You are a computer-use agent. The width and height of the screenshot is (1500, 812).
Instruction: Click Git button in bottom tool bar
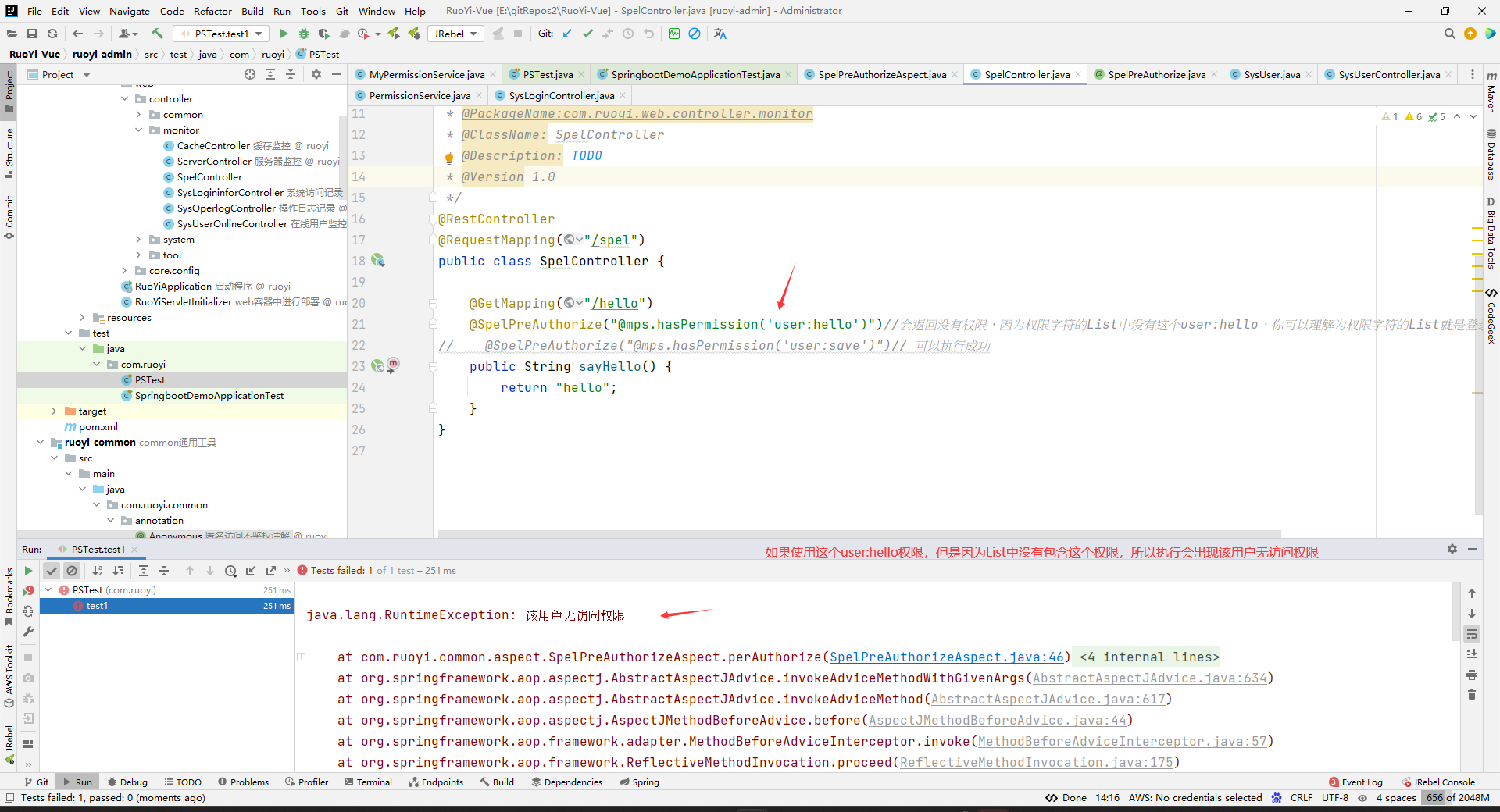click(36, 782)
